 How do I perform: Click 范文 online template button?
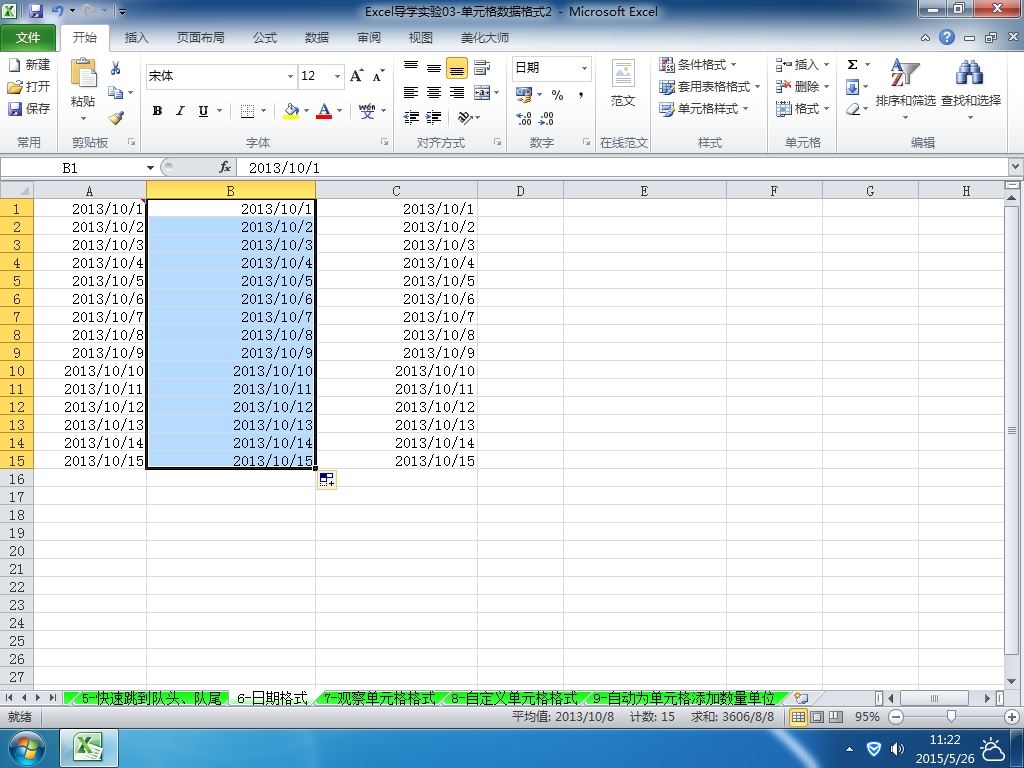click(623, 82)
